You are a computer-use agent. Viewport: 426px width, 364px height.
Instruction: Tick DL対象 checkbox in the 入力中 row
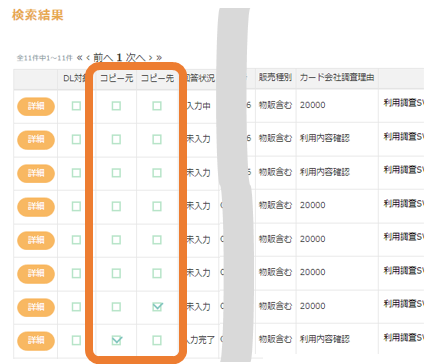(x=76, y=106)
